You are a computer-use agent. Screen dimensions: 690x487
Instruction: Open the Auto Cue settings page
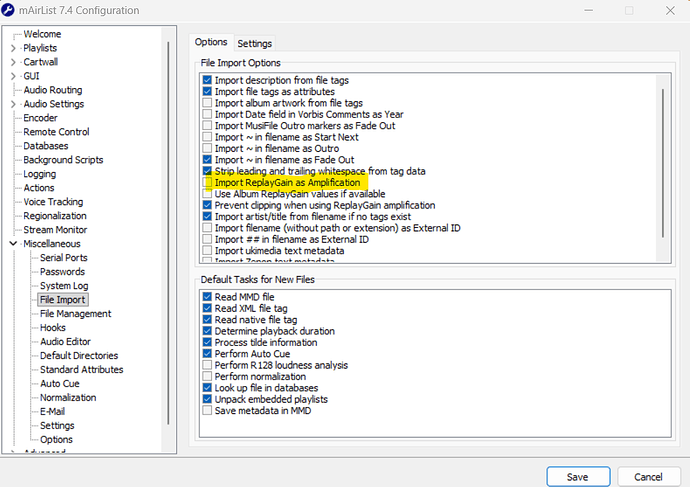coord(62,384)
